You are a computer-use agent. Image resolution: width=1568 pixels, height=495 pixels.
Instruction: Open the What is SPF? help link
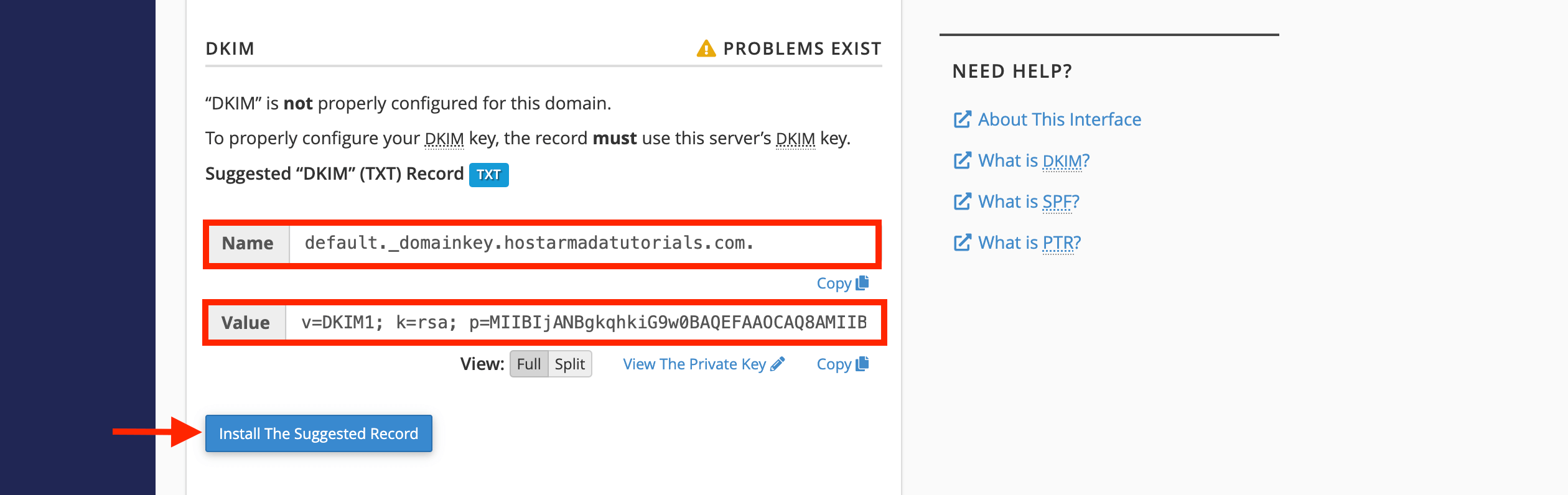[x=1029, y=201]
